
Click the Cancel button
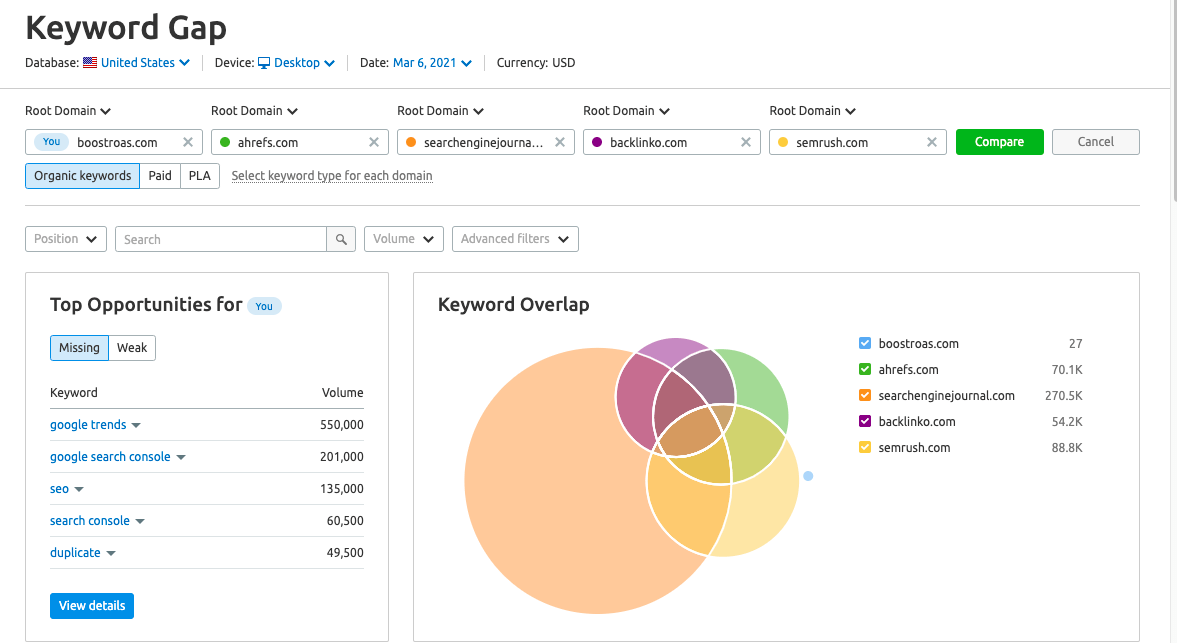point(1095,142)
